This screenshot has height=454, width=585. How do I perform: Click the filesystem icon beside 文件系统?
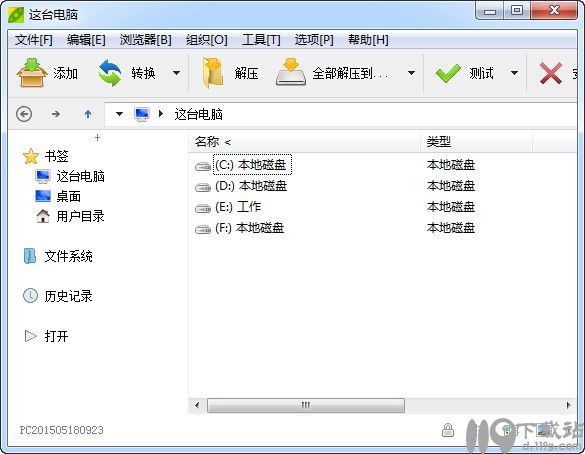pyautogui.click(x=30, y=256)
